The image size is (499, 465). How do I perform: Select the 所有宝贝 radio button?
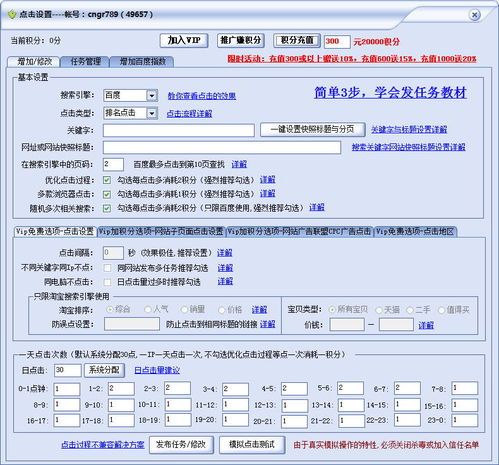pos(332,310)
